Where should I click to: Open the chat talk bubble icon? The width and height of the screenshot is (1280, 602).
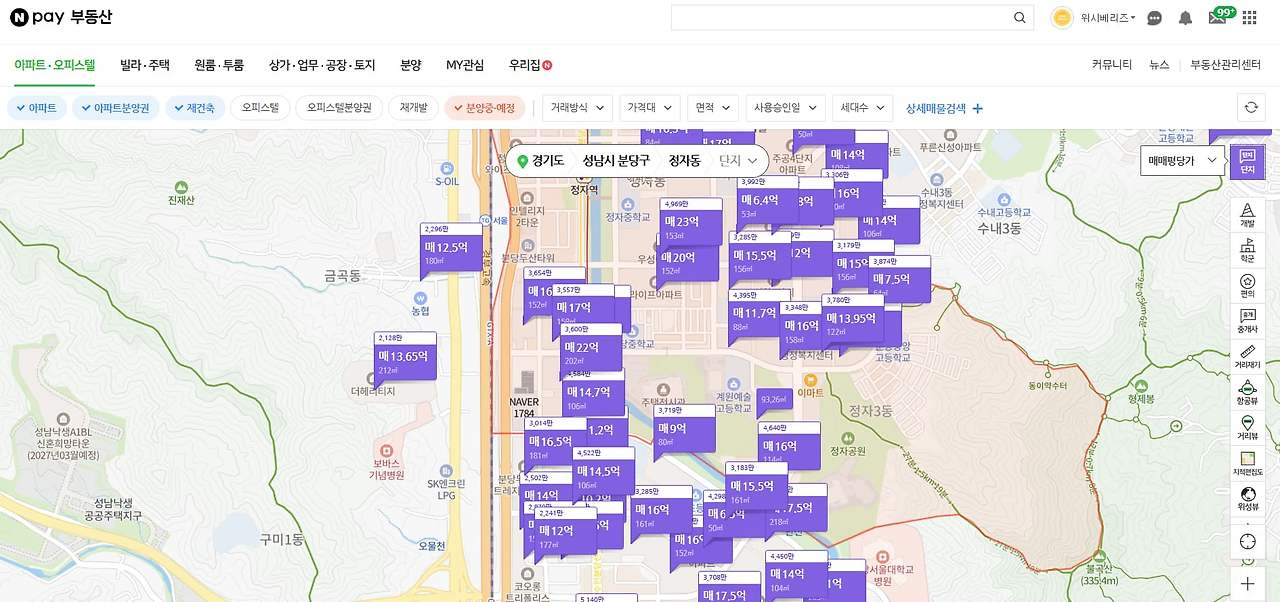(1155, 18)
